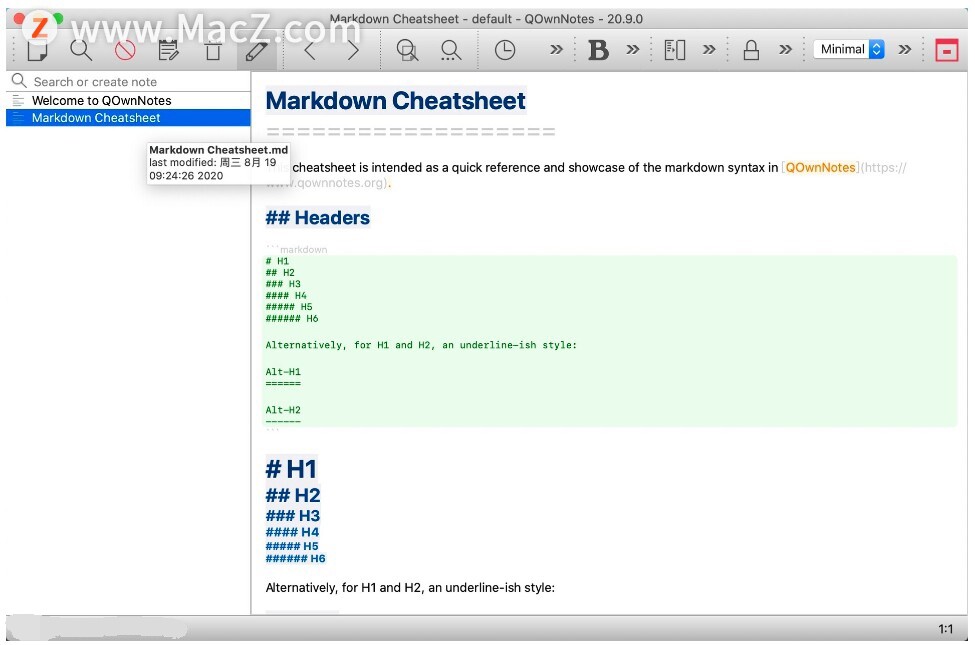Click the large blue '# H1' heading
Image resolution: width=975 pixels, height=645 pixels.
coord(291,469)
